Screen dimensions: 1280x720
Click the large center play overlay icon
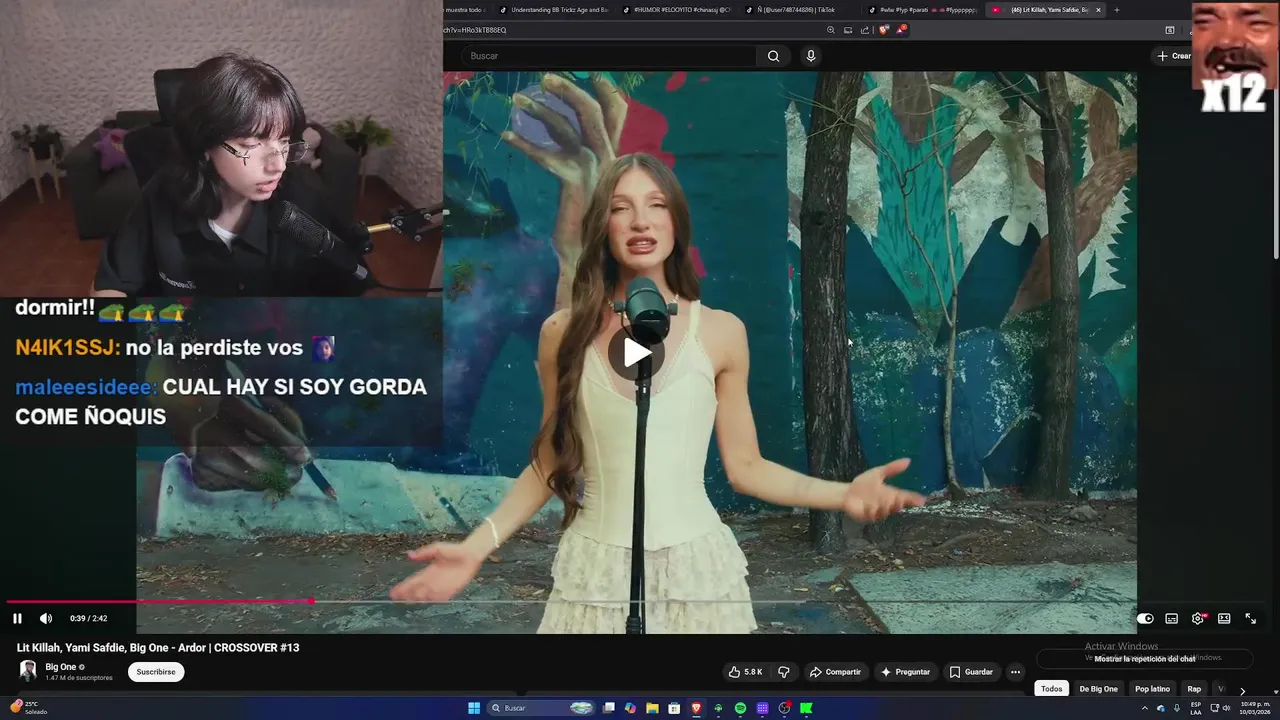(637, 352)
